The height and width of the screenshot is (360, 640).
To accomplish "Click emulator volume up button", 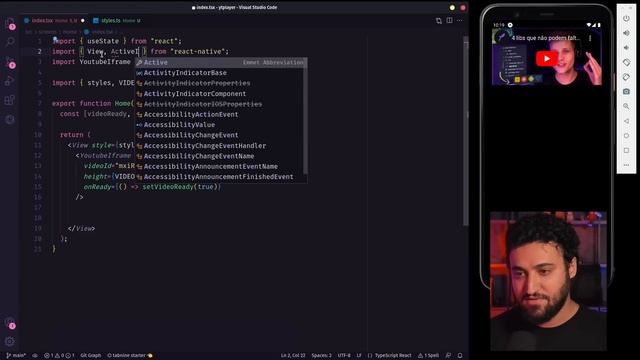I will click(626, 33).
